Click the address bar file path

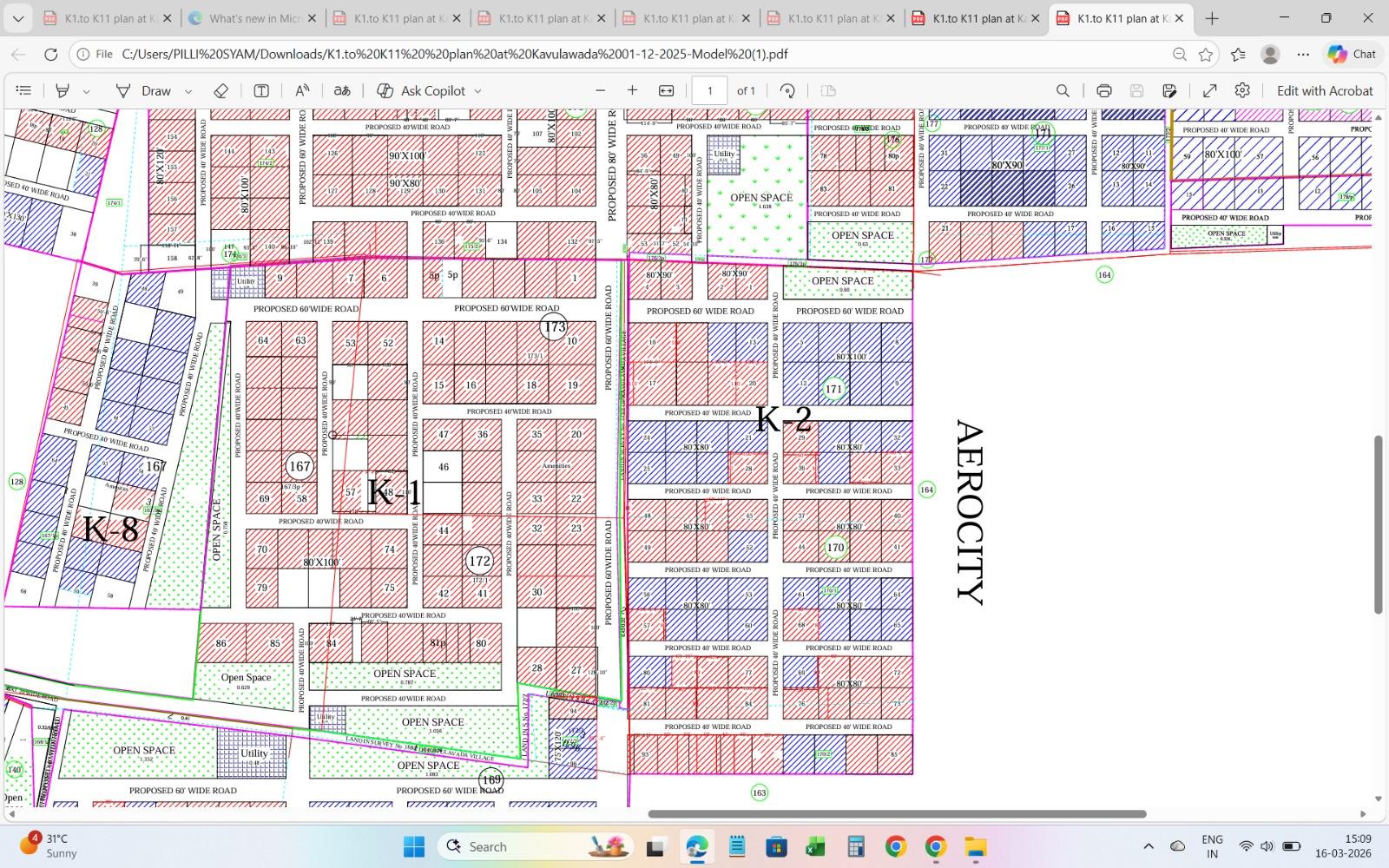coord(455,54)
